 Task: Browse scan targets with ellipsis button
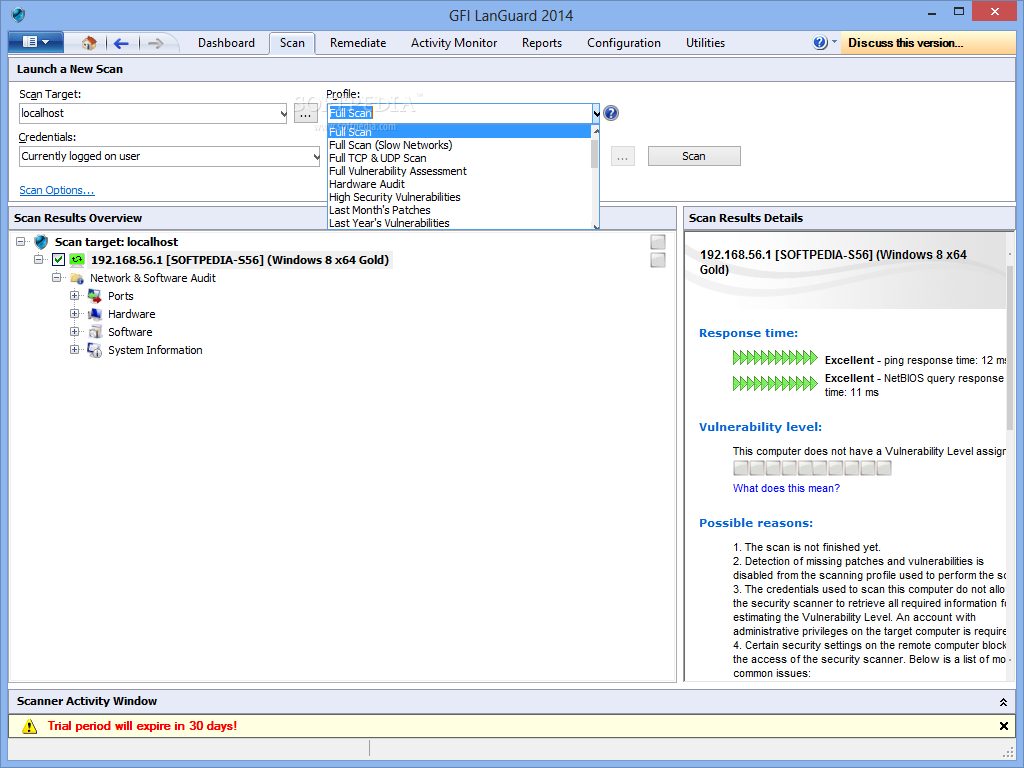click(306, 114)
